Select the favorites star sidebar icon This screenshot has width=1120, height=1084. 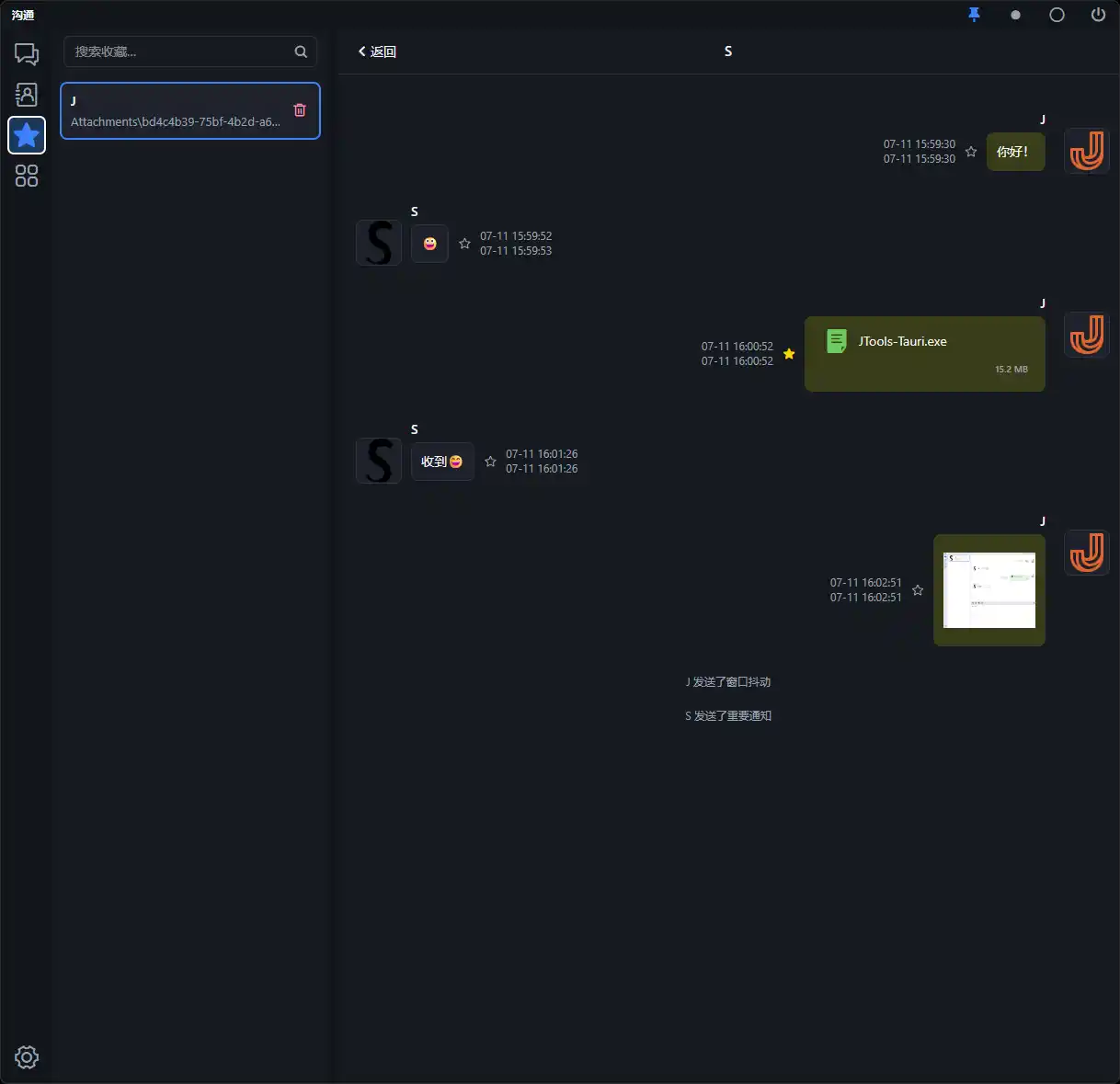click(27, 135)
